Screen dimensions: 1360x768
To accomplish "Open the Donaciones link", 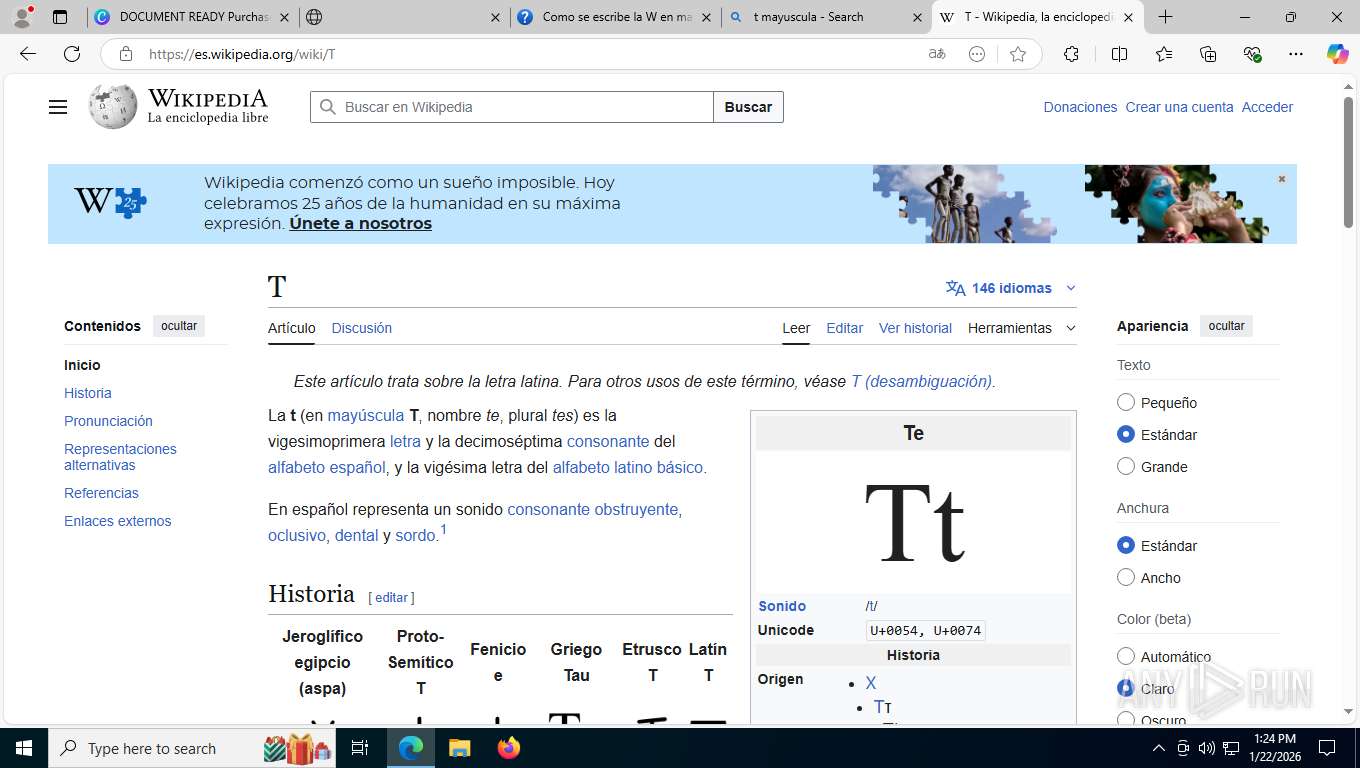I will coord(1080,107).
